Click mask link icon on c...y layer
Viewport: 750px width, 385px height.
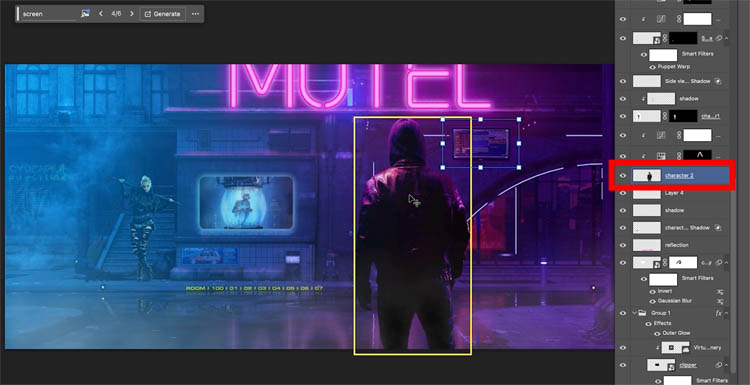click(665, 263)
